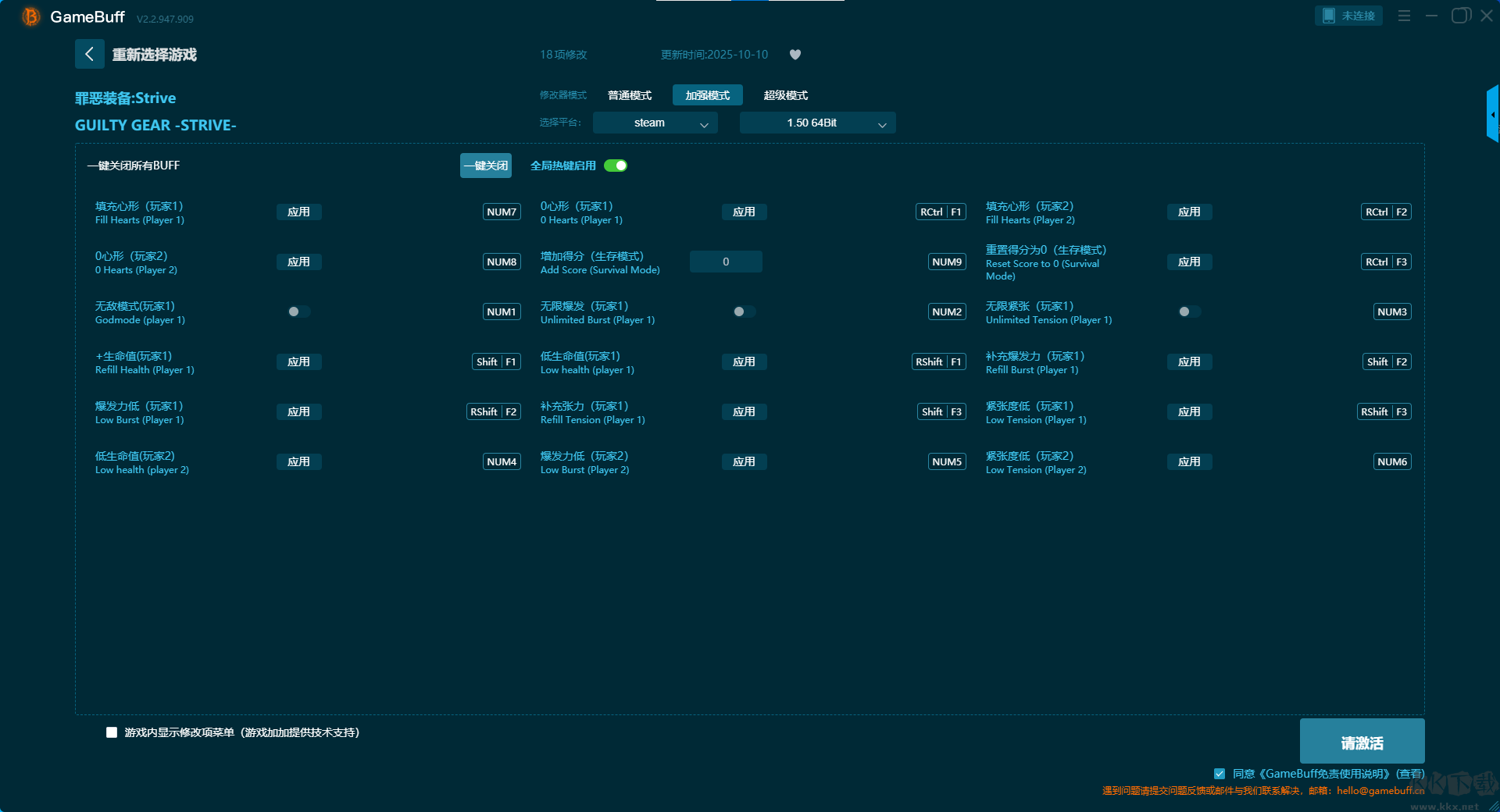Viewport: 1500px width, 812px height.
Task: Click the Shift F3 hotkey for Refill Tension
Action: [x=941, y=411]
